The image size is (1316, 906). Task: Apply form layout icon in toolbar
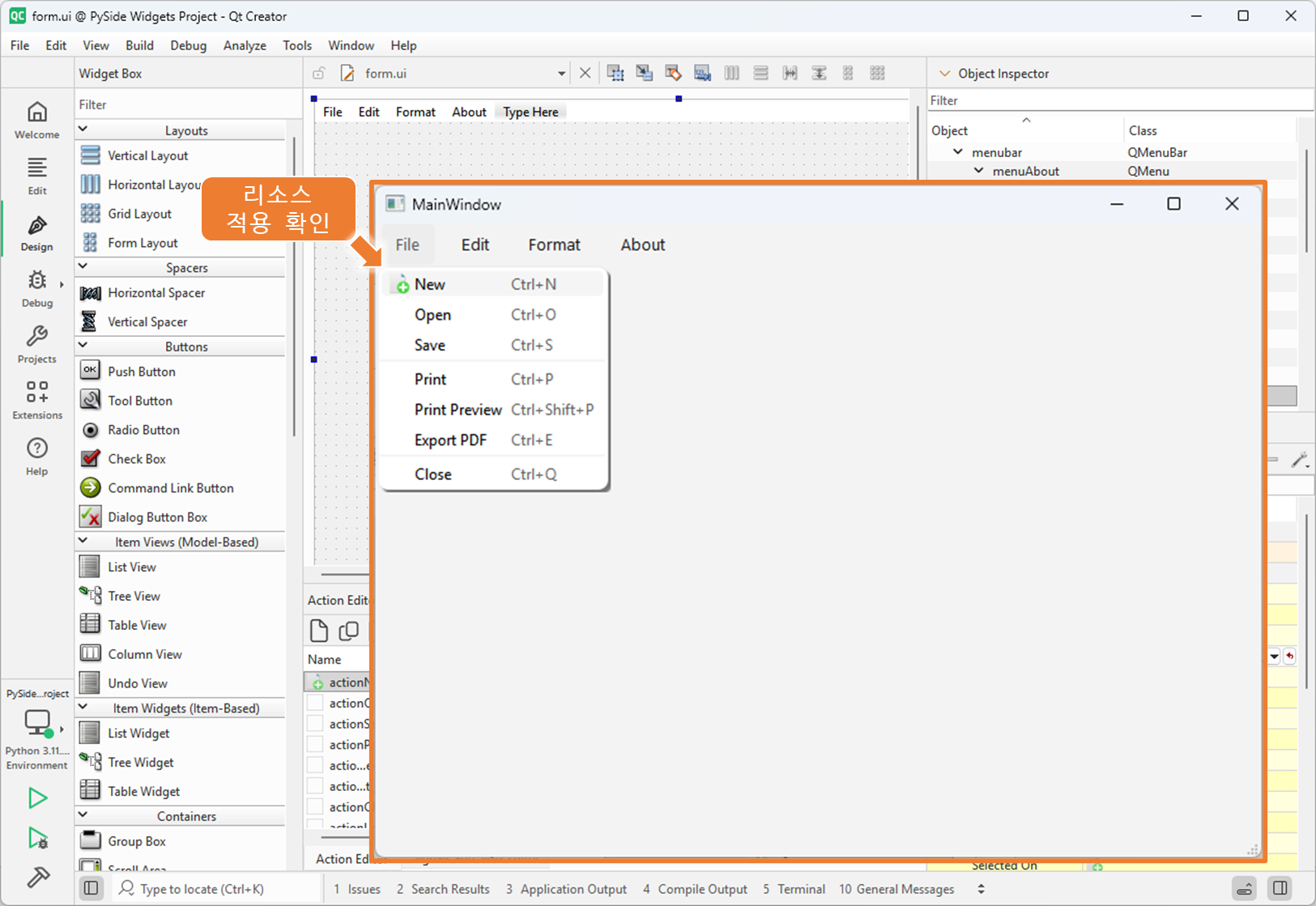point(849,74)
